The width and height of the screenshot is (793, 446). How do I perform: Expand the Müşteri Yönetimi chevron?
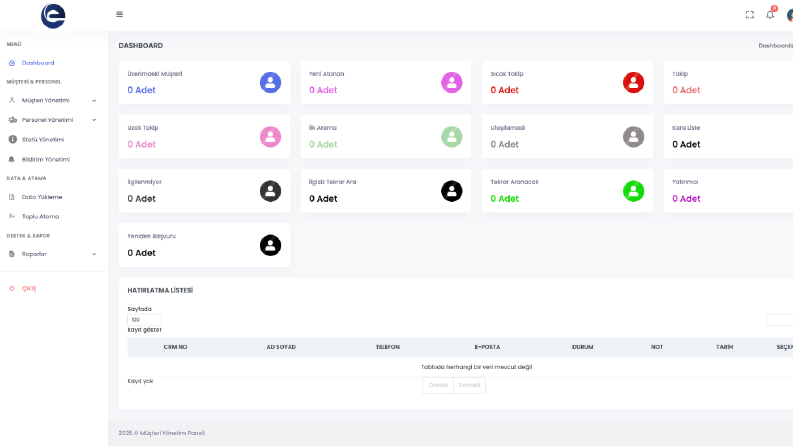[x=94, y=101]
